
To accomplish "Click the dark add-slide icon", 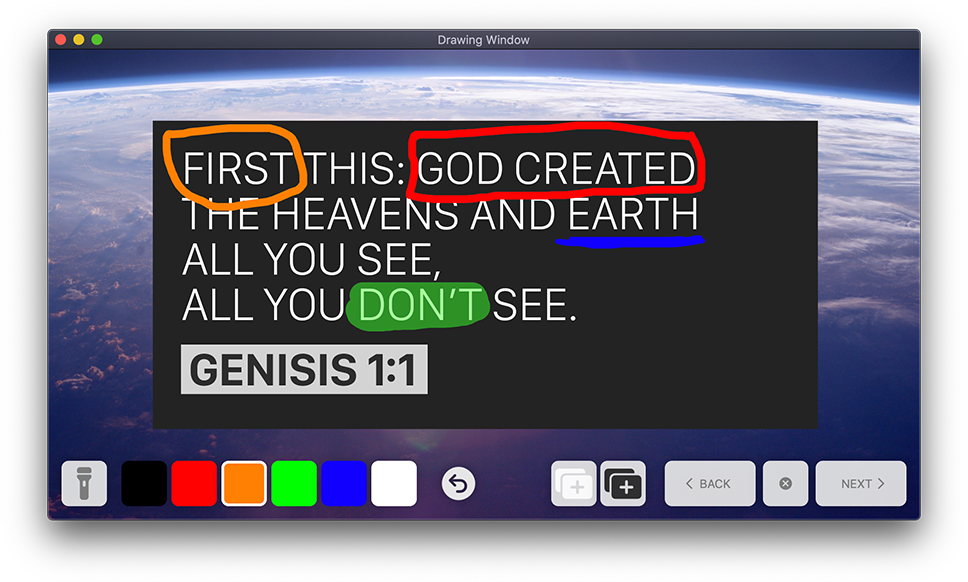I will (x=623, y=483).
